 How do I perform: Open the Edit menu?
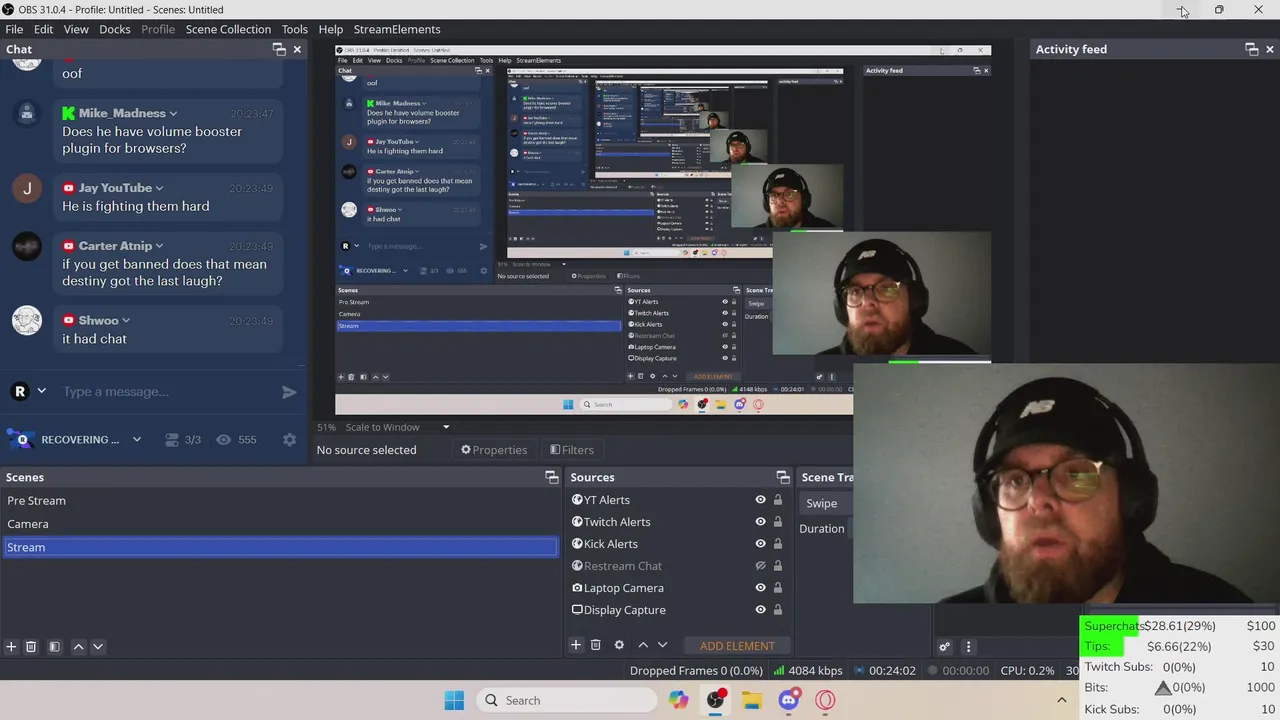click(x=43, y=29)
